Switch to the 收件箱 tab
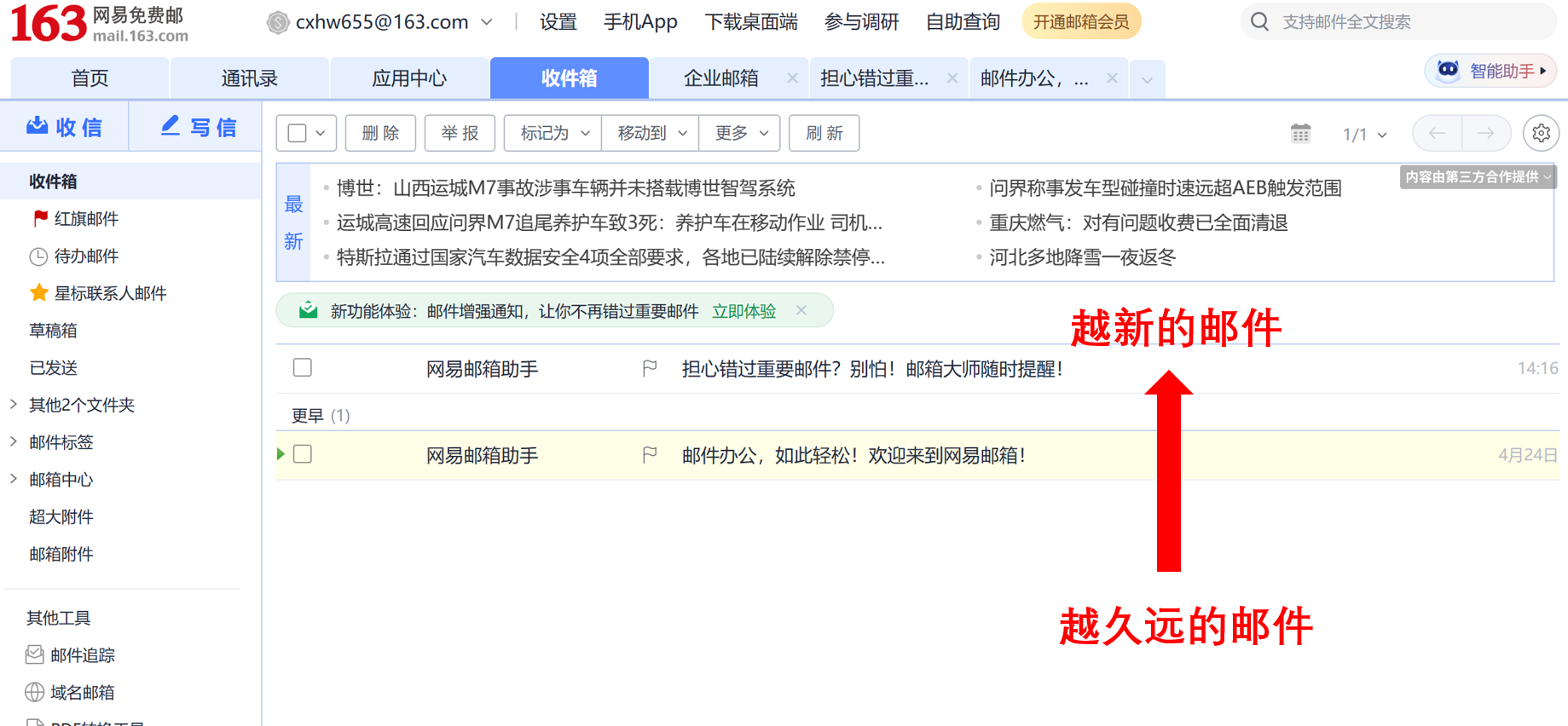1568x726 pixels. point(570,78)
